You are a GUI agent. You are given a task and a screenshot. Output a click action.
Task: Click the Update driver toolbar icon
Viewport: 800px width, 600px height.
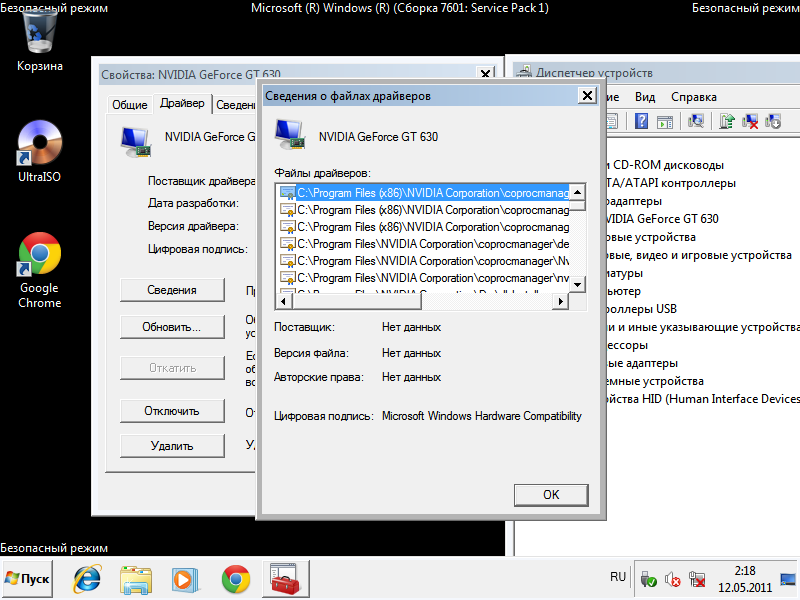(727, 121)
